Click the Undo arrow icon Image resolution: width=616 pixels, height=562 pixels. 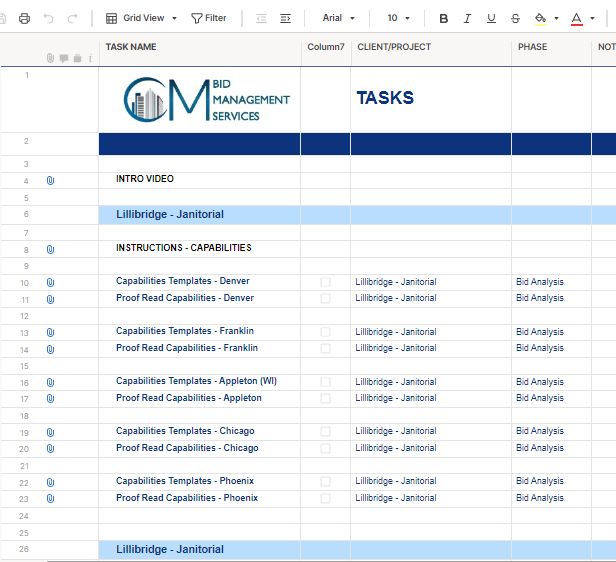click(x=48, y=18)
